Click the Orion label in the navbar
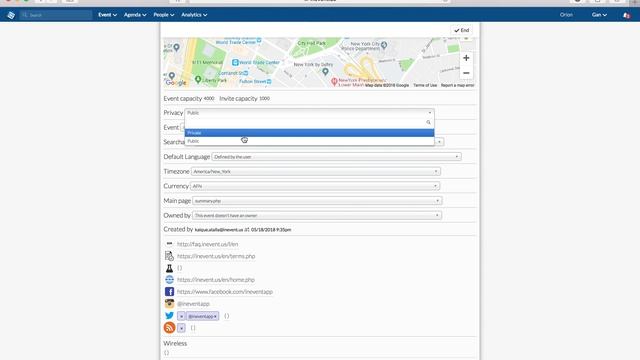This screenshot has height=360, width=640. 566,15
